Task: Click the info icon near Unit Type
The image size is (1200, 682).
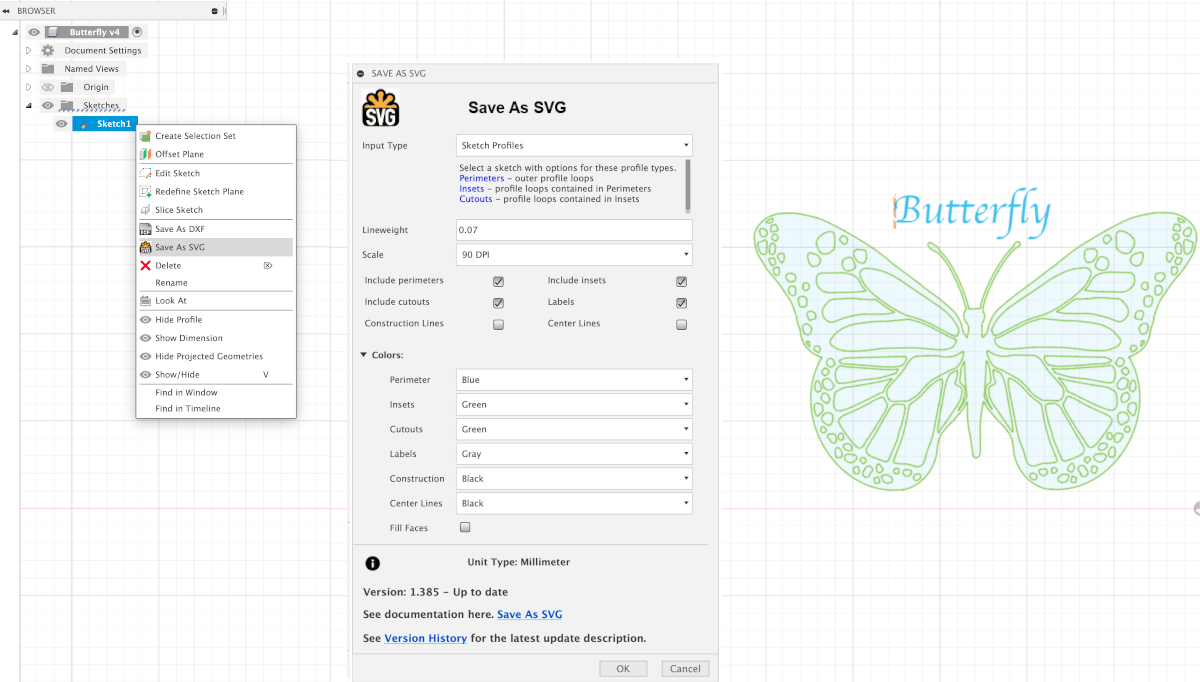Action: [372, 563]
